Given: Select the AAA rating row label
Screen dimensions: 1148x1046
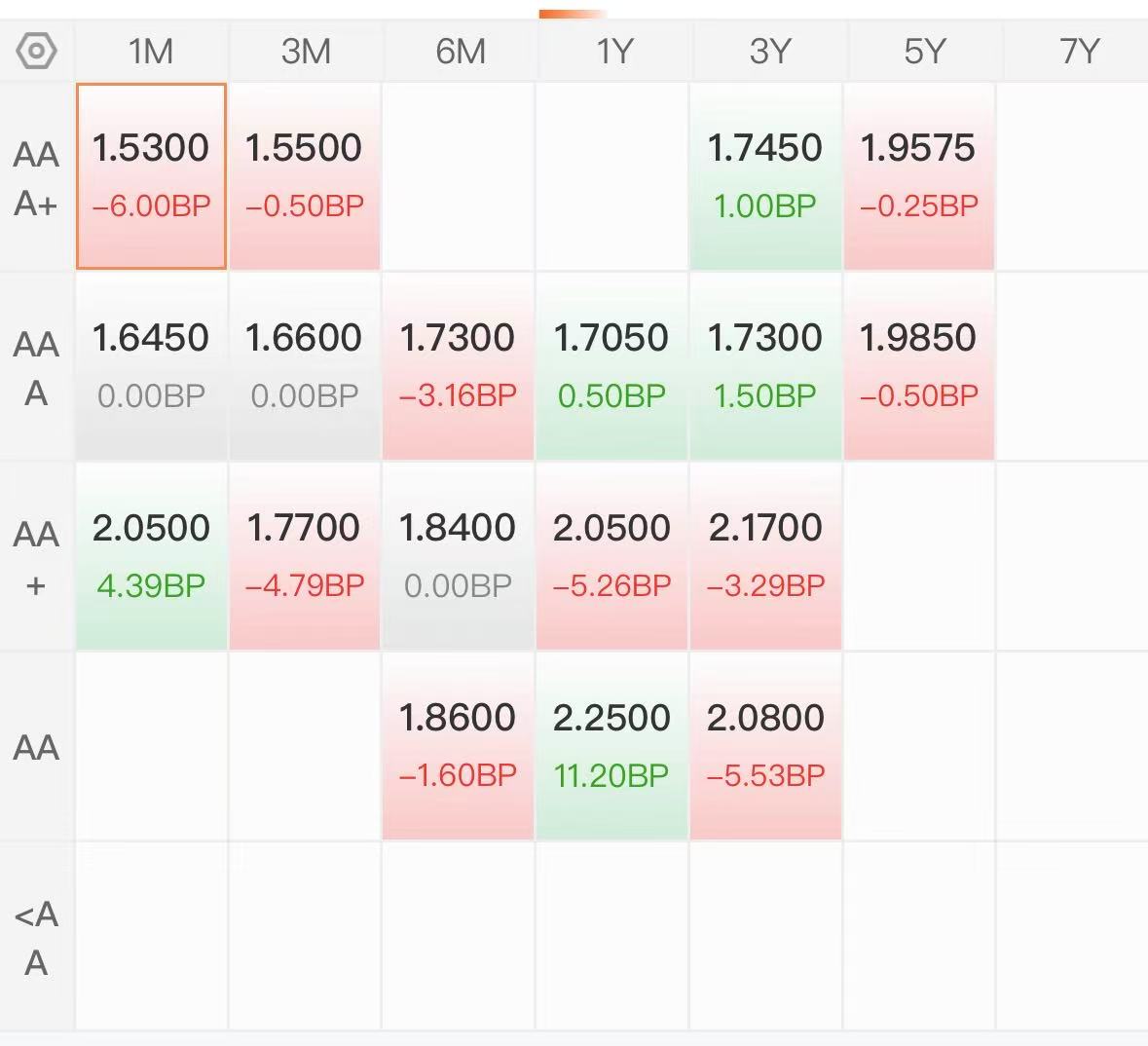Looking at the screenshot, I should tap(36, 368).
